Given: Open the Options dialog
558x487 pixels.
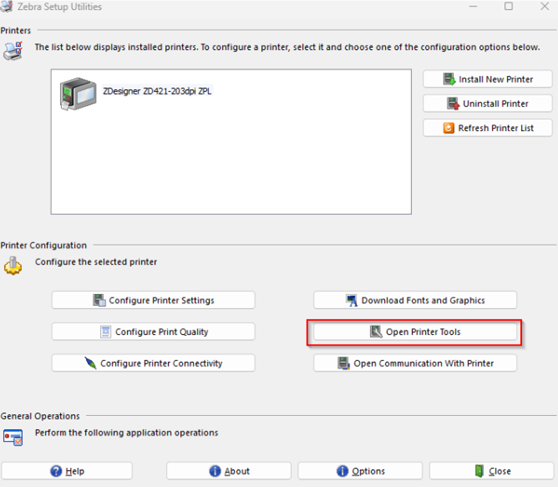Looking at the screenshot, I should point(360,471).
